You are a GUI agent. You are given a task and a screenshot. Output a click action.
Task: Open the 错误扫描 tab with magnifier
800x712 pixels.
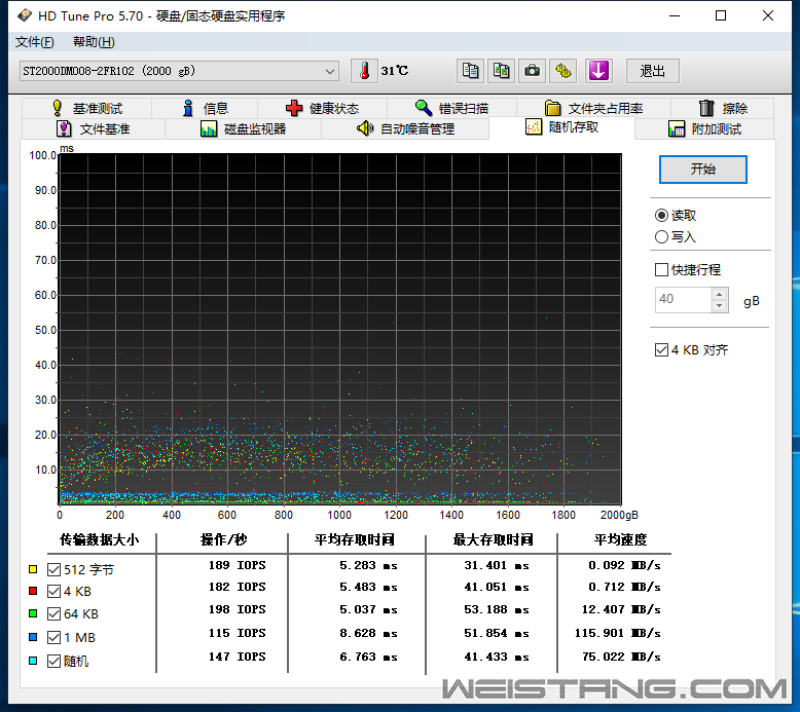[x=451, y=108]
